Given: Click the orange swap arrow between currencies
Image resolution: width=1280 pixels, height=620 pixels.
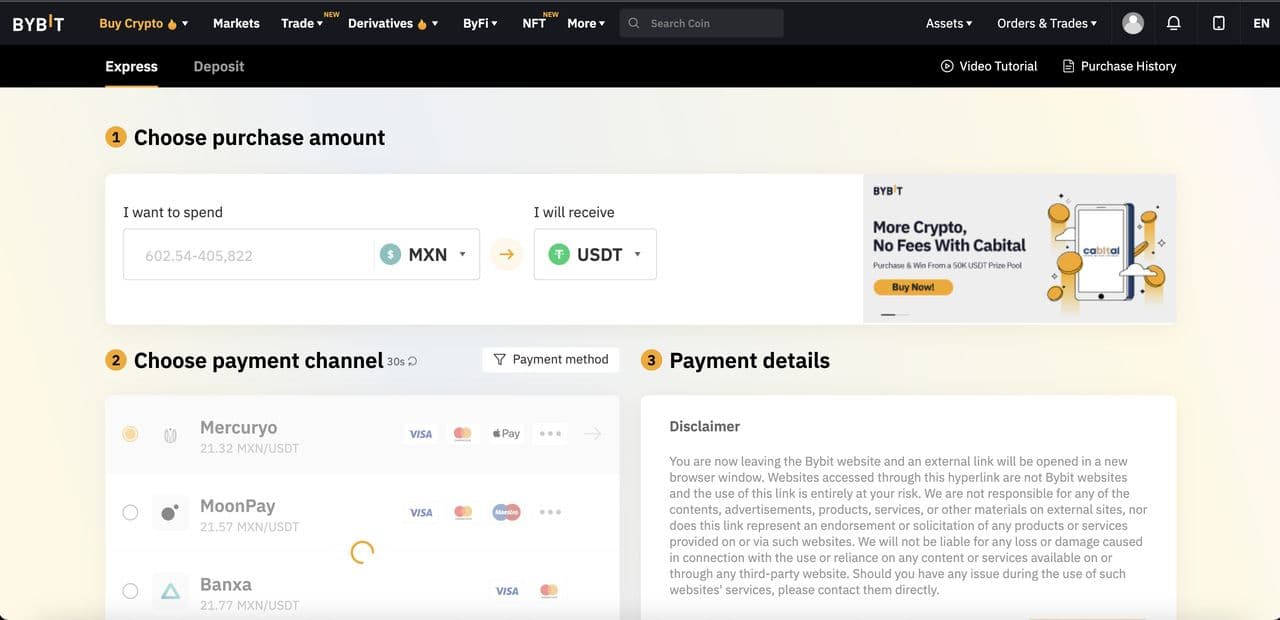Looking at the screenshot, I should 506,255.
